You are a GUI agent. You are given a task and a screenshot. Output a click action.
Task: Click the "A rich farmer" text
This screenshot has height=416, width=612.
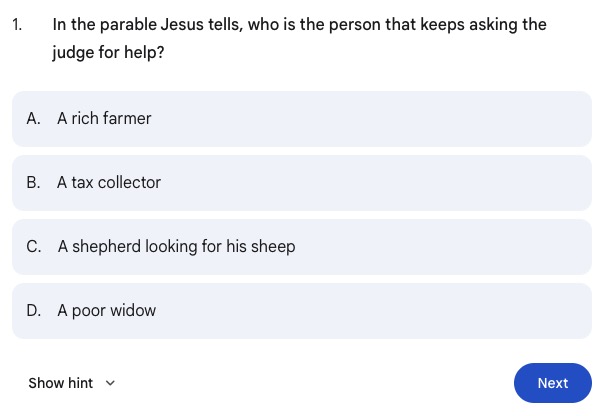coord(104,119)
